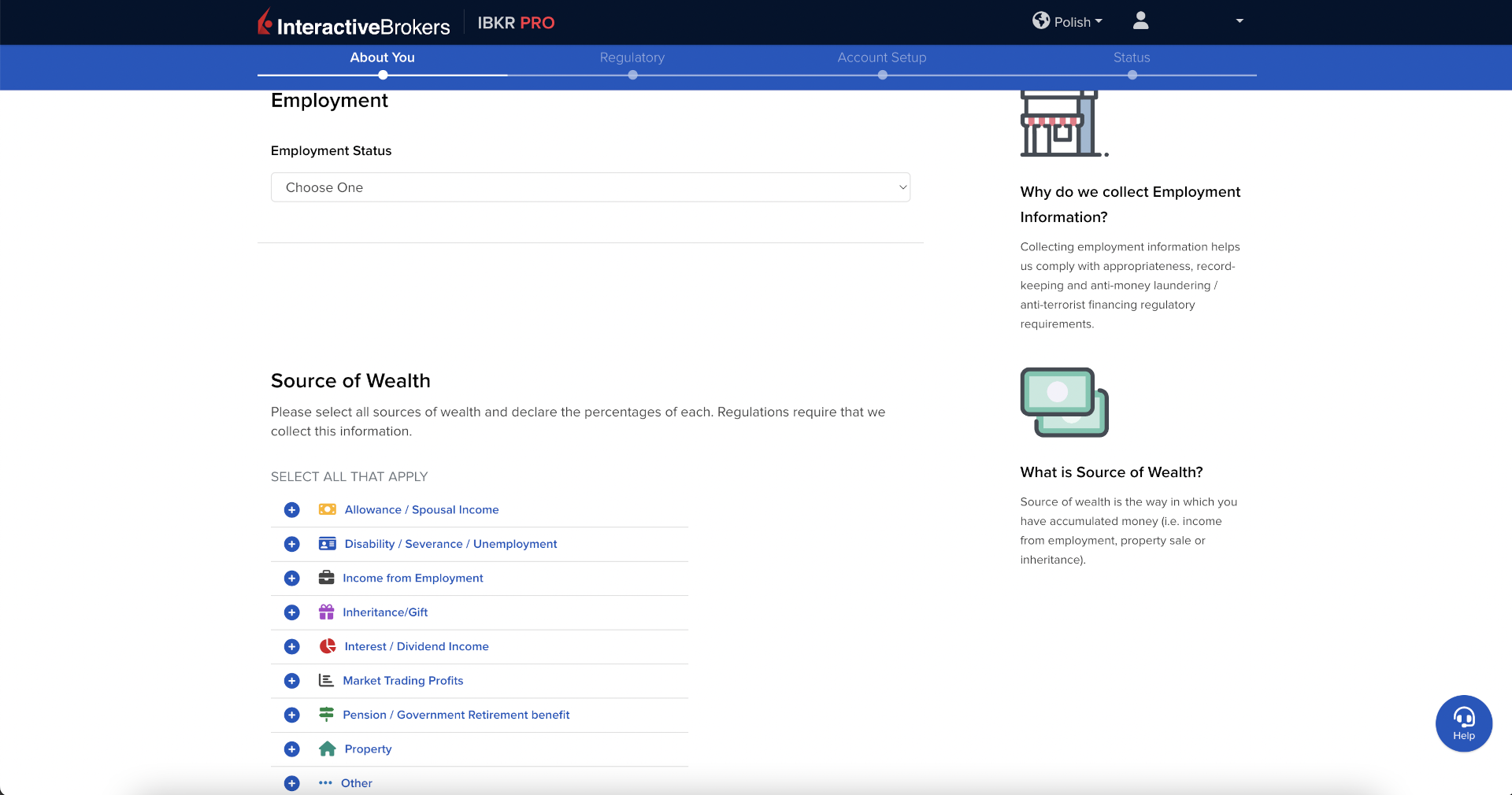Toggle plus button for Disability / Severance / Unemployment
1512x795 pixels.
(292, 544)
